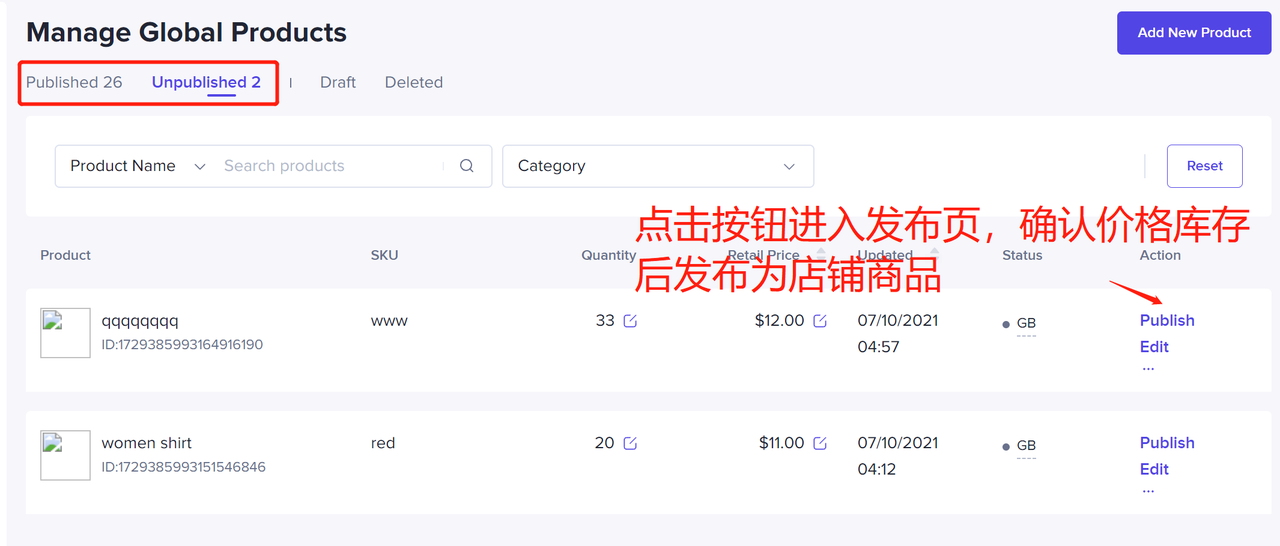The width and height of the screenshot is (1280, 546).
Task: Switch to the Published tab
Action: [74, 82]
